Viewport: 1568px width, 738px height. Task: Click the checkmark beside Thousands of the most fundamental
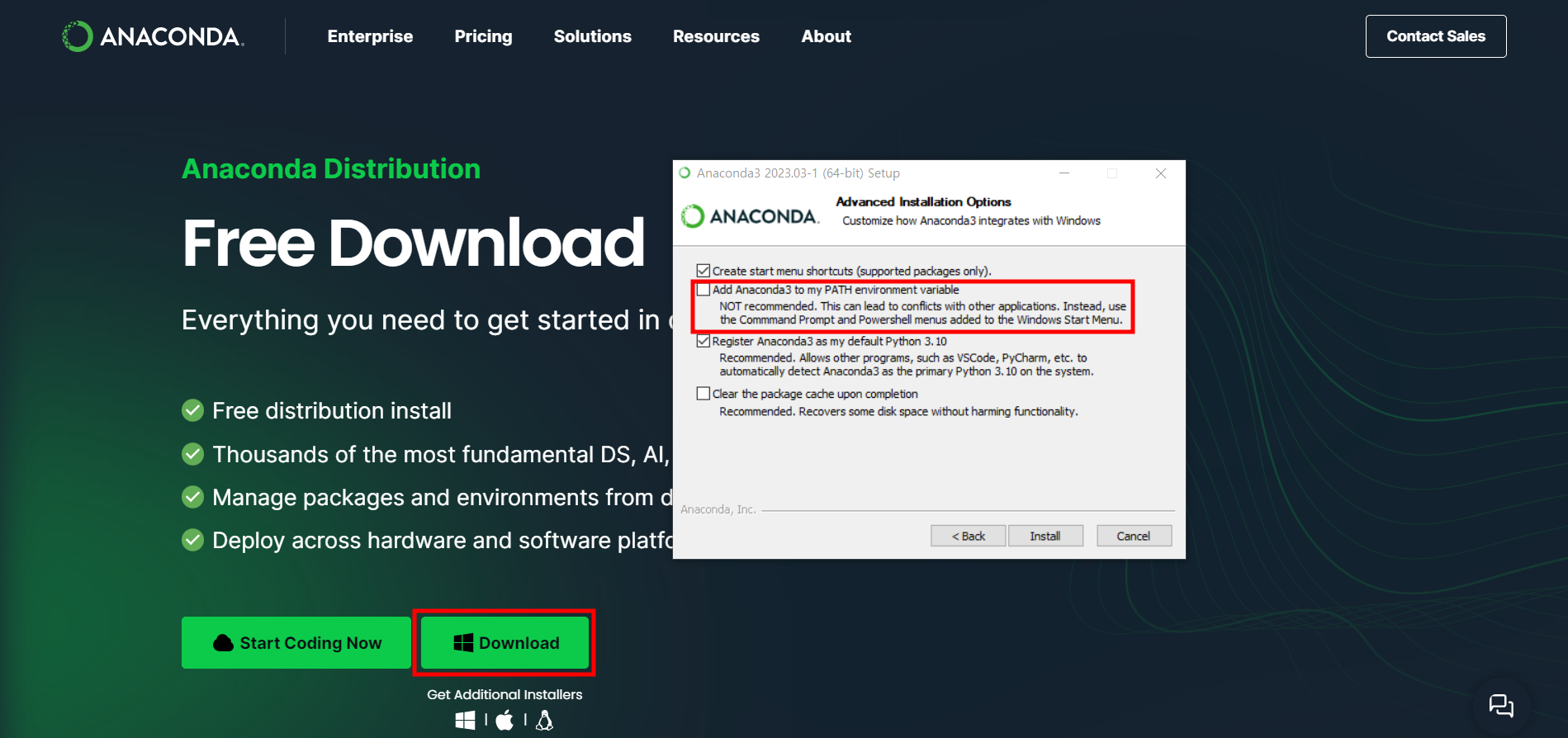pos(192,454)
